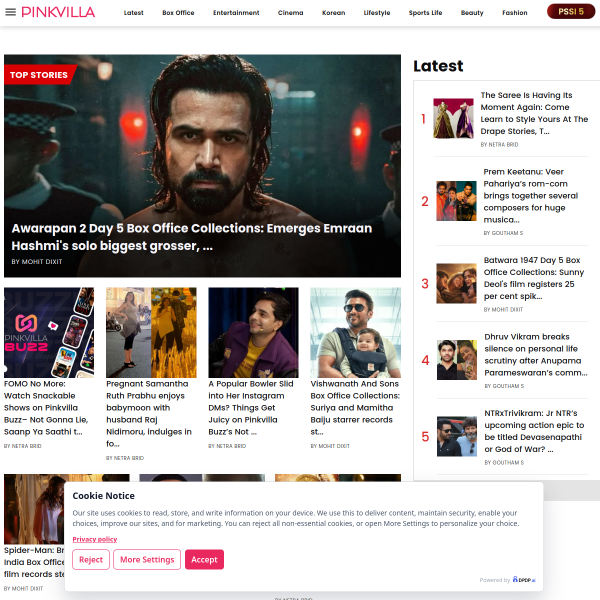Click the Privacy policy link

point(95,539)
